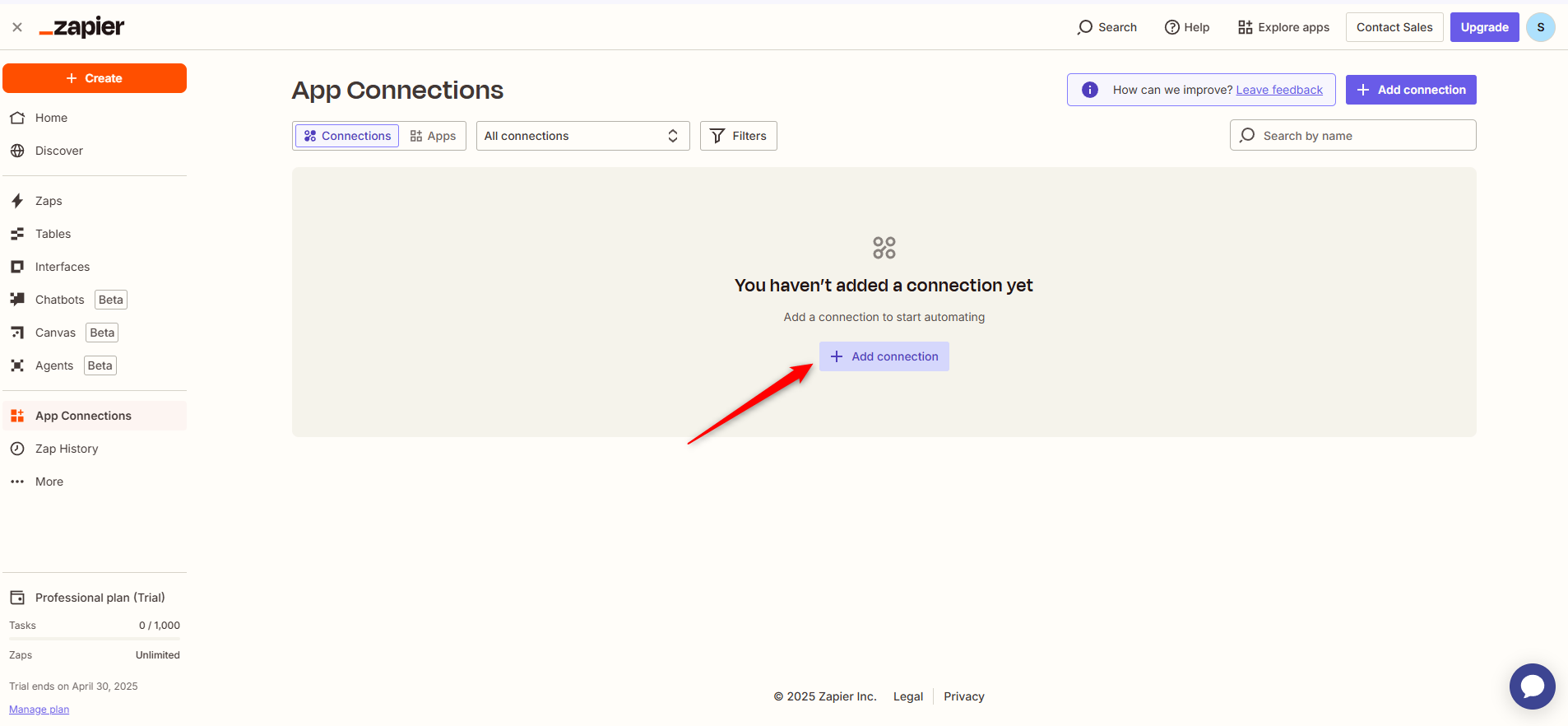Switch to the Apps view toggle

click(433, 136)
